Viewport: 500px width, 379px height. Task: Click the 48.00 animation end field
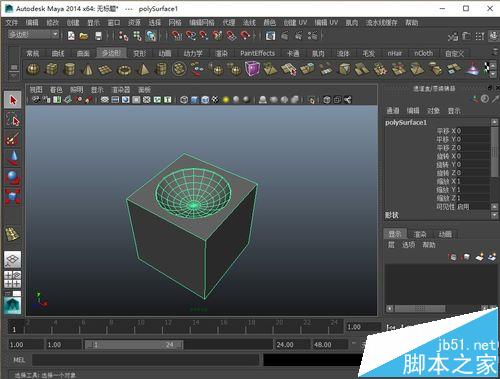pyautogui.click(x=329, y=345)
